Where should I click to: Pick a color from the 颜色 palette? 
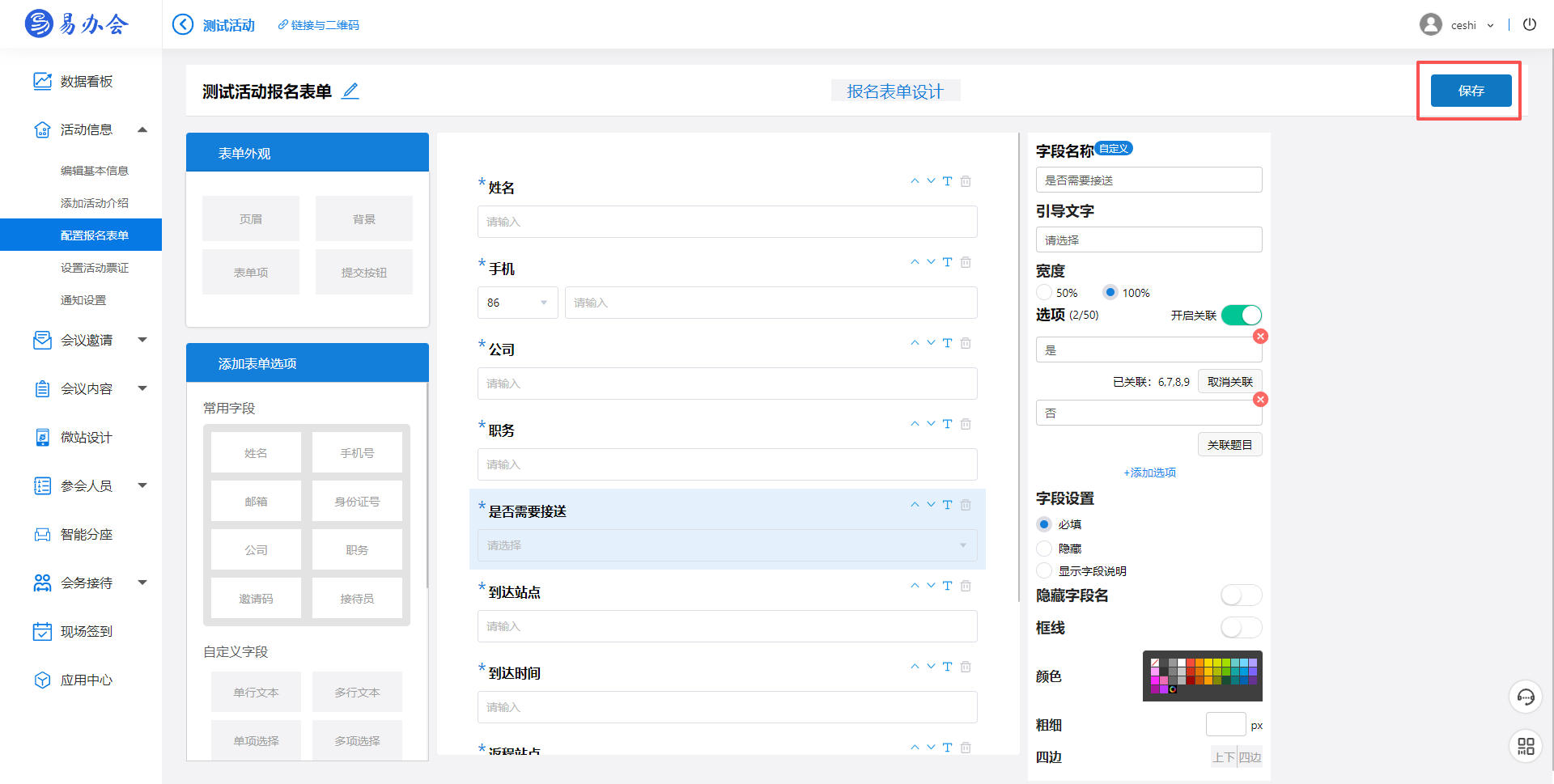tap(1202, 672)
